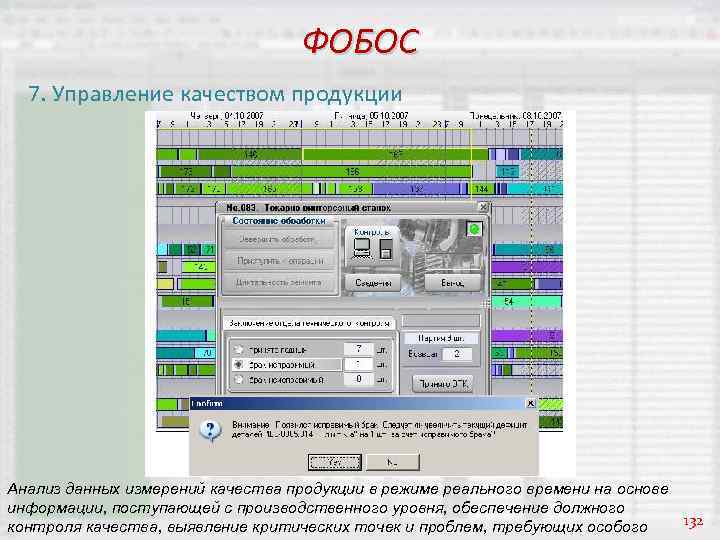Screen dimensions: 720x540
Task: Select the green Gantt bar labeled 134
Action: point(482,189)
